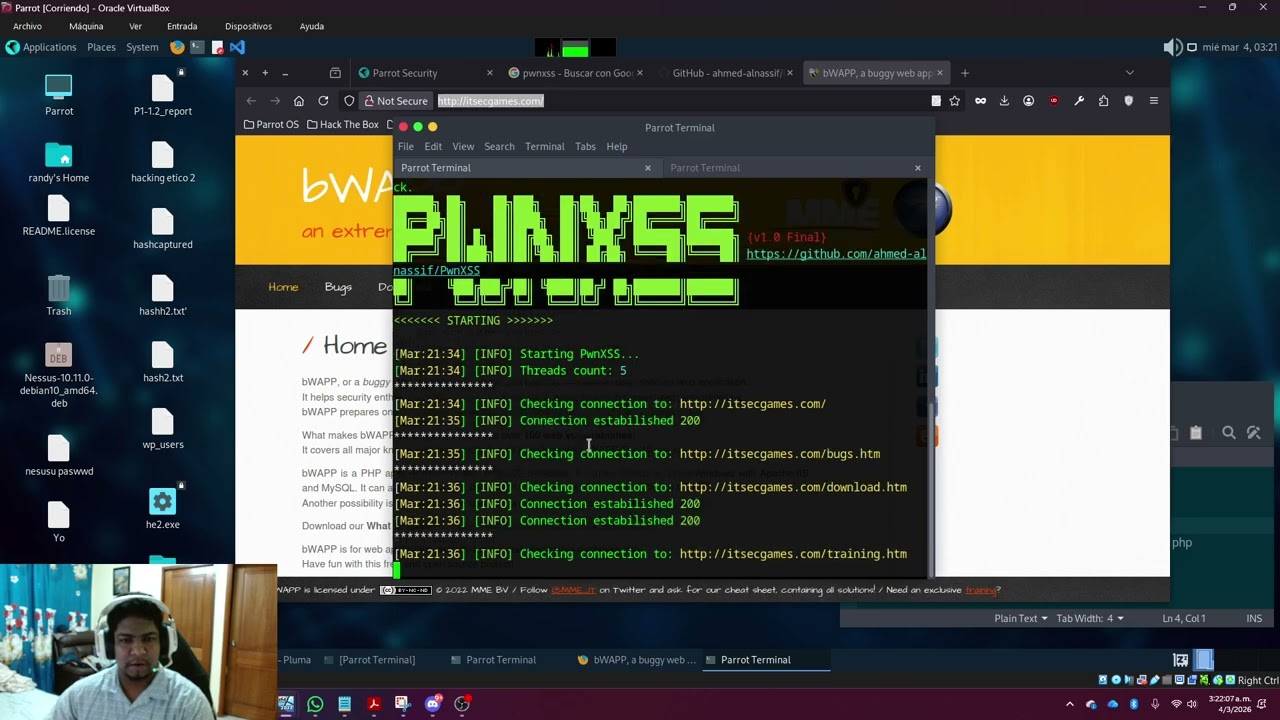Launch Firefox from the panel launcher
Viewport: 1280px width, 720px height.
178,47
